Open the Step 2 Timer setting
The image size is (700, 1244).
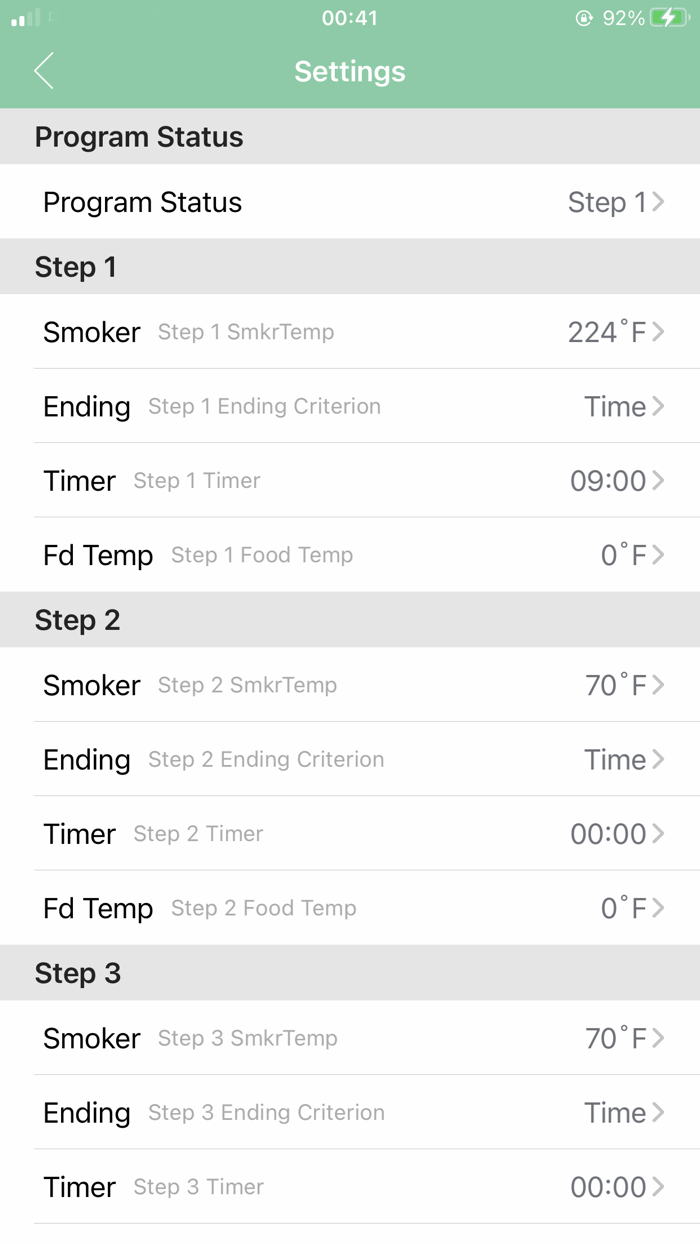pyautogui.click(x=350, y=833)
